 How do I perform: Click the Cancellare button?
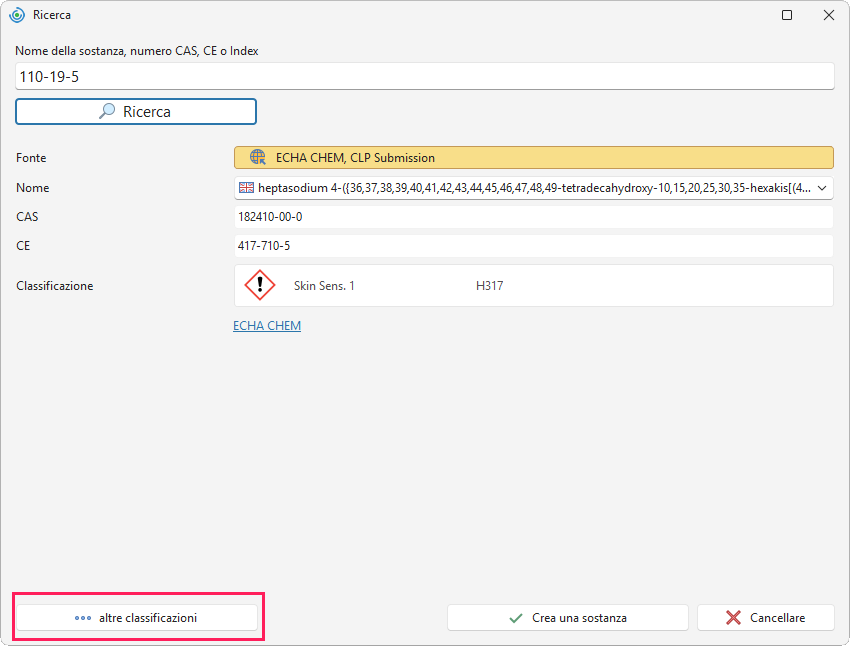(765, 618)
